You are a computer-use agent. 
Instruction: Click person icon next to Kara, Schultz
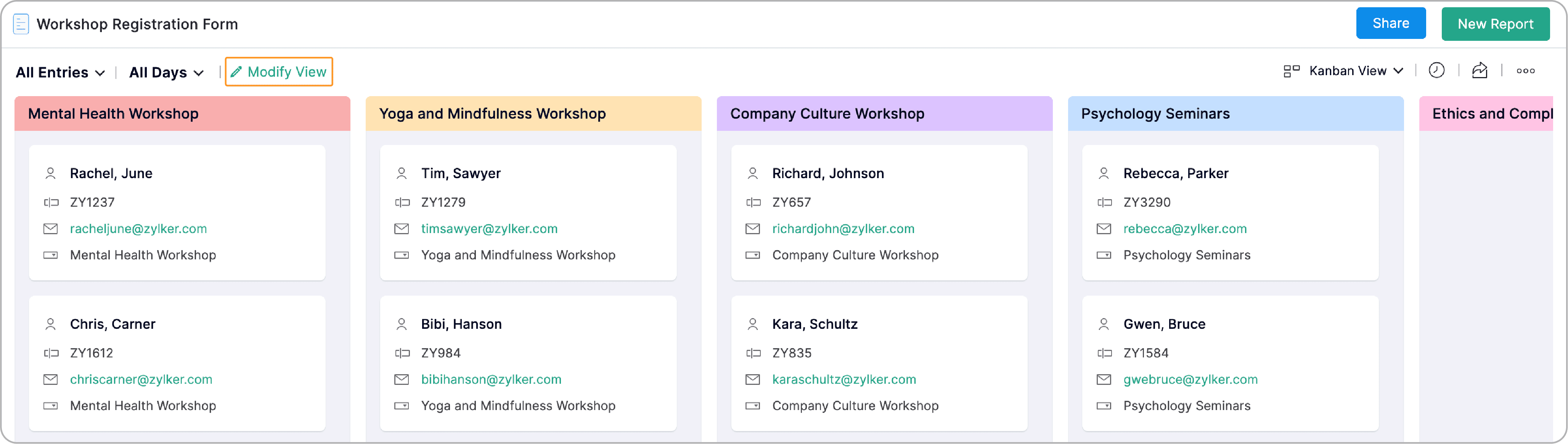click(753, 325)
